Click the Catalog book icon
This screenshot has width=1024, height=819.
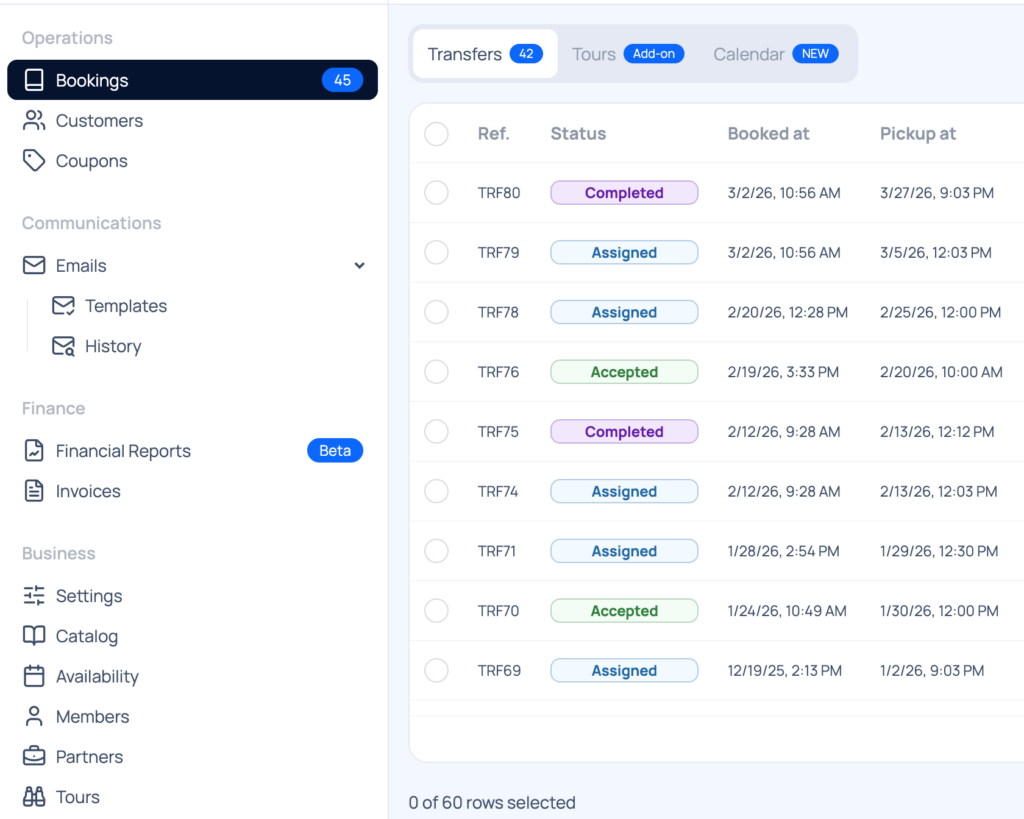34,636
